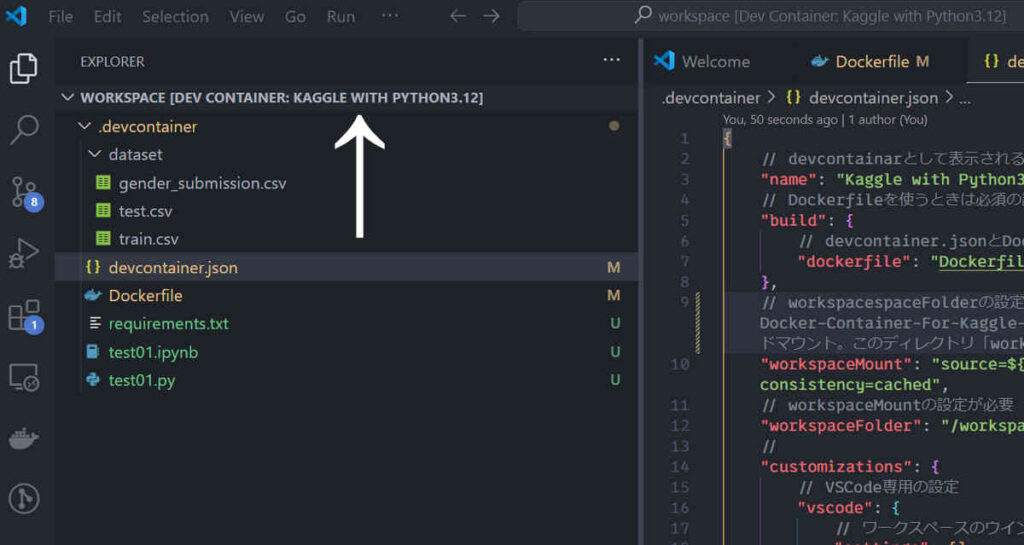The width and height of the screenshot is (1024, 545).
Task: Open Explorer views and more actions ellipsis
Action: coord(611,61)
